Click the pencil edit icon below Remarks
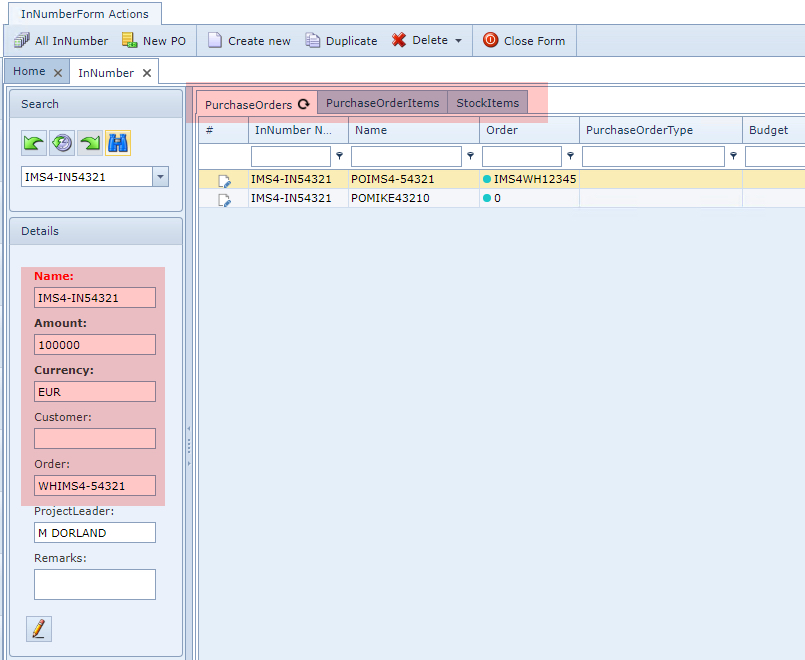 tap(39, 629)
